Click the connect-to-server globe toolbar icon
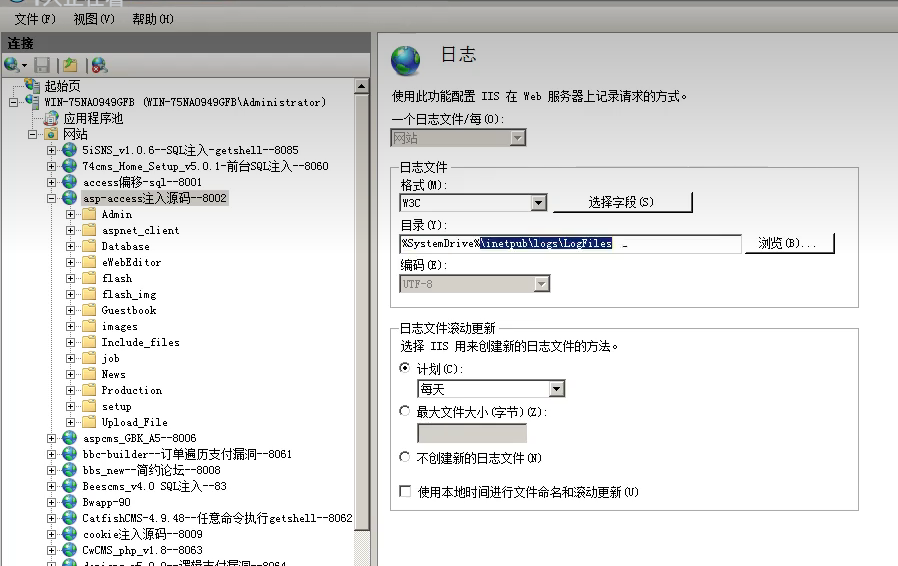This screenshot has height=566, width=898. (x=12, y=65)
